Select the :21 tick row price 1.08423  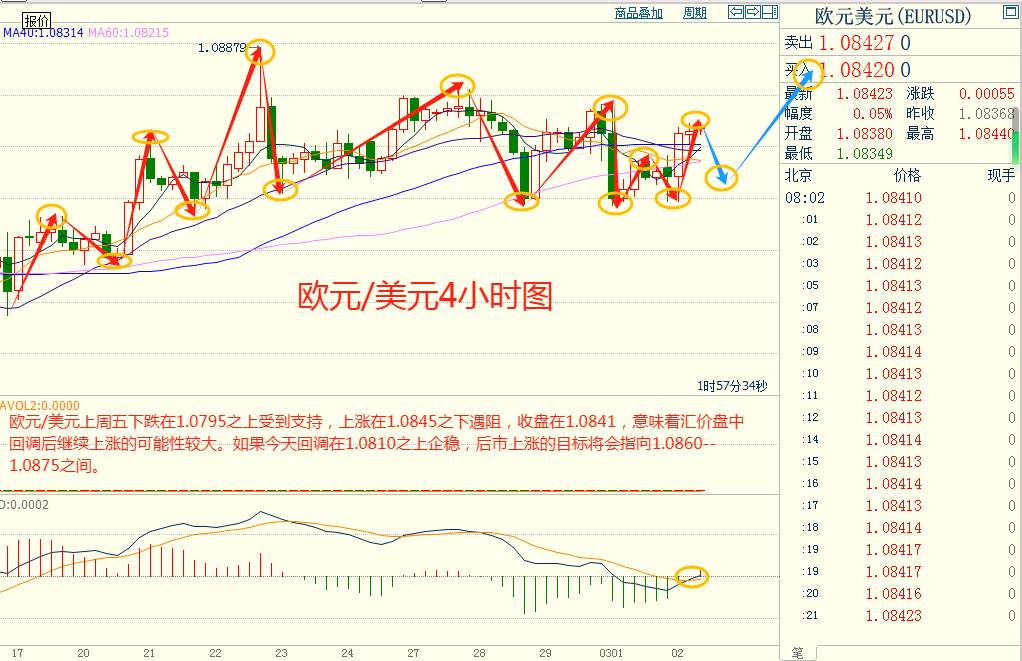(x=894, y=615)
